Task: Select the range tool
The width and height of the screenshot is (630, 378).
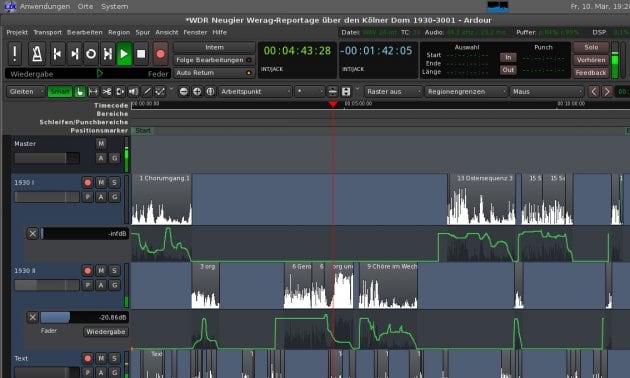Action: click(x=93, y=92)
